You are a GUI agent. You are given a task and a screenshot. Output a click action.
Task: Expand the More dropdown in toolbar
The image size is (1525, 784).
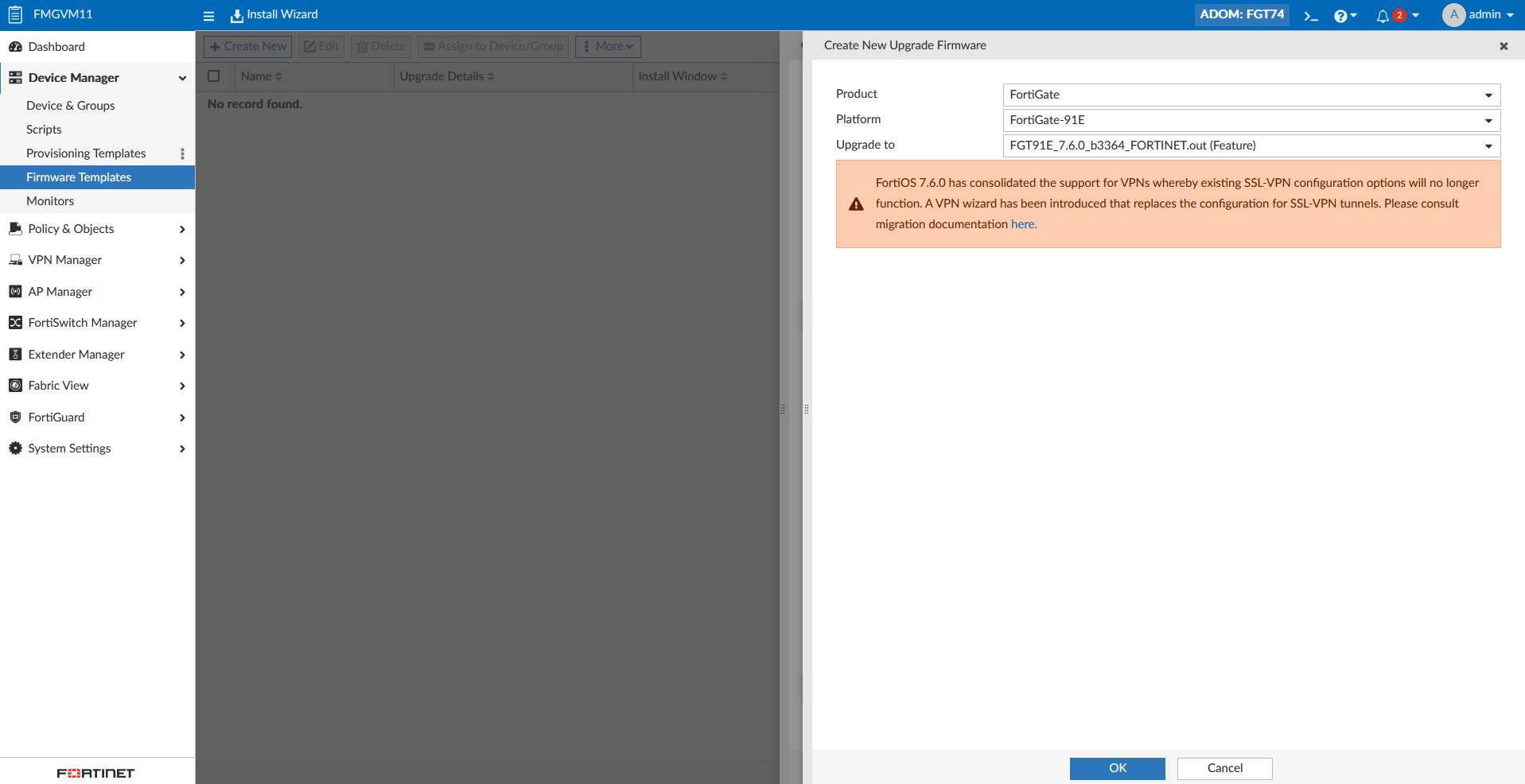coord(608,46)
